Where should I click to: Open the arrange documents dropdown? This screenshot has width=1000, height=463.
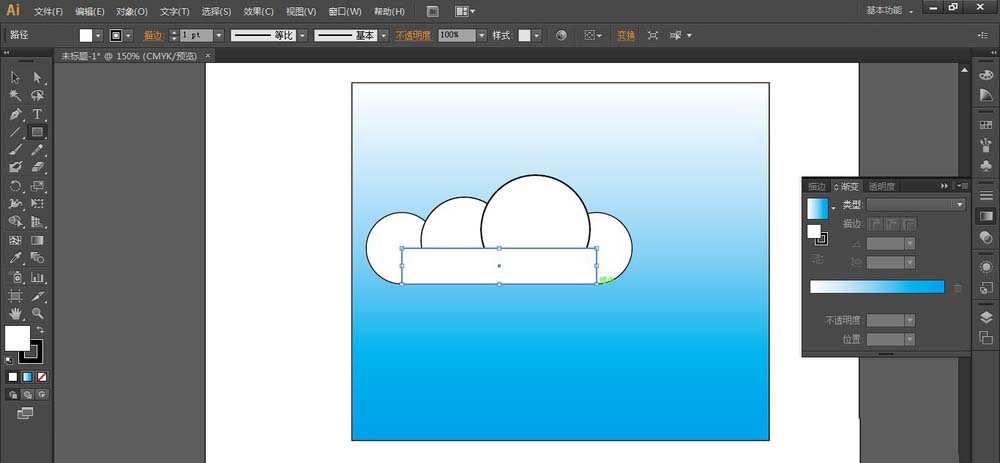[x=465, y=11]
